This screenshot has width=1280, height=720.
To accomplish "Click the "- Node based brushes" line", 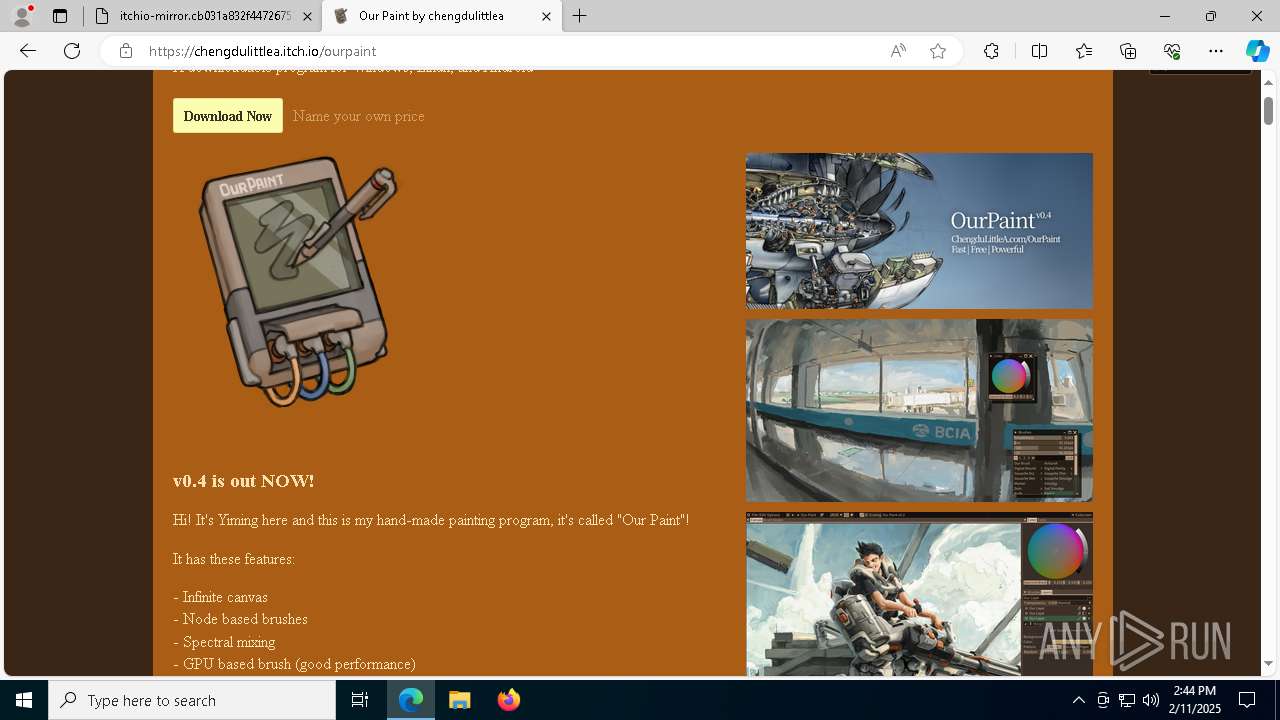I will [x=241, y=619].
